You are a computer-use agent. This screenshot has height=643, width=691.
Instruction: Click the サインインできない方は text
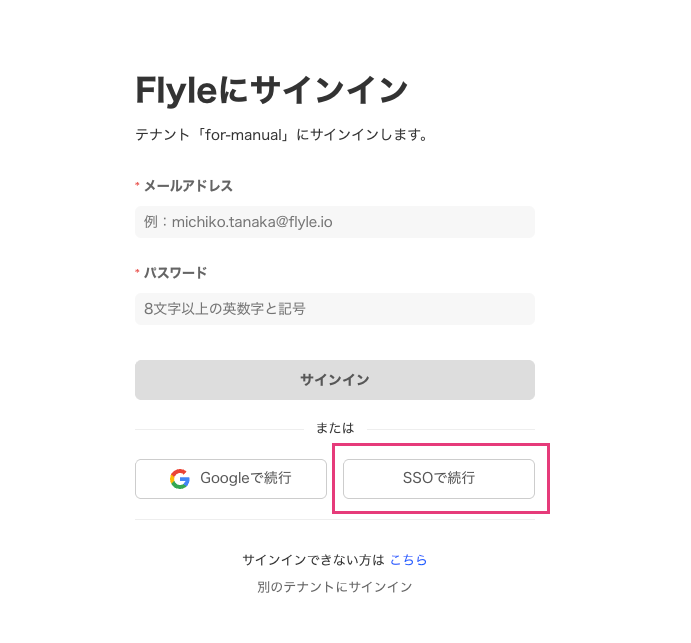coord(312,560)
